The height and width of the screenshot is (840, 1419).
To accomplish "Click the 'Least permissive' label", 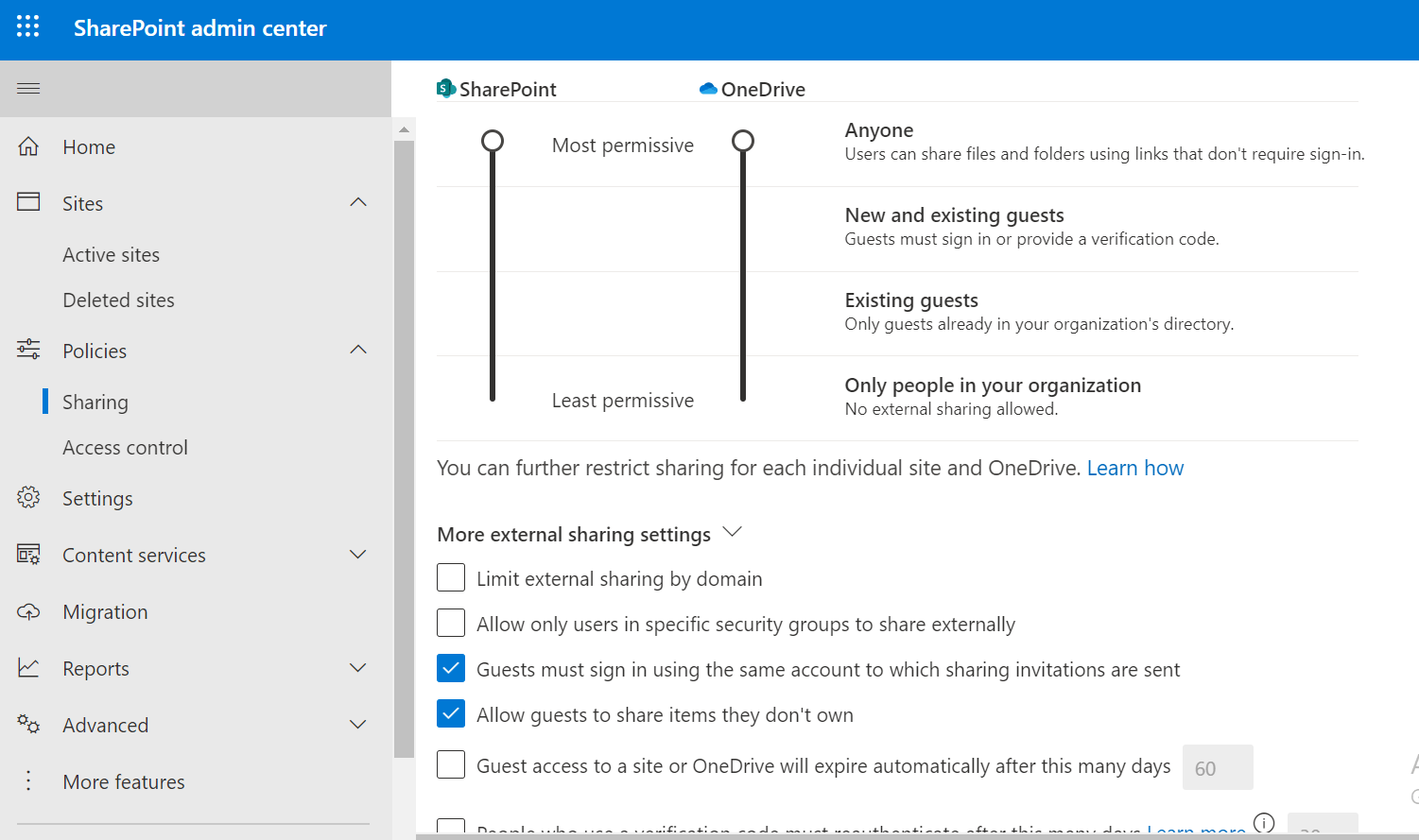I will click(623, 400).
